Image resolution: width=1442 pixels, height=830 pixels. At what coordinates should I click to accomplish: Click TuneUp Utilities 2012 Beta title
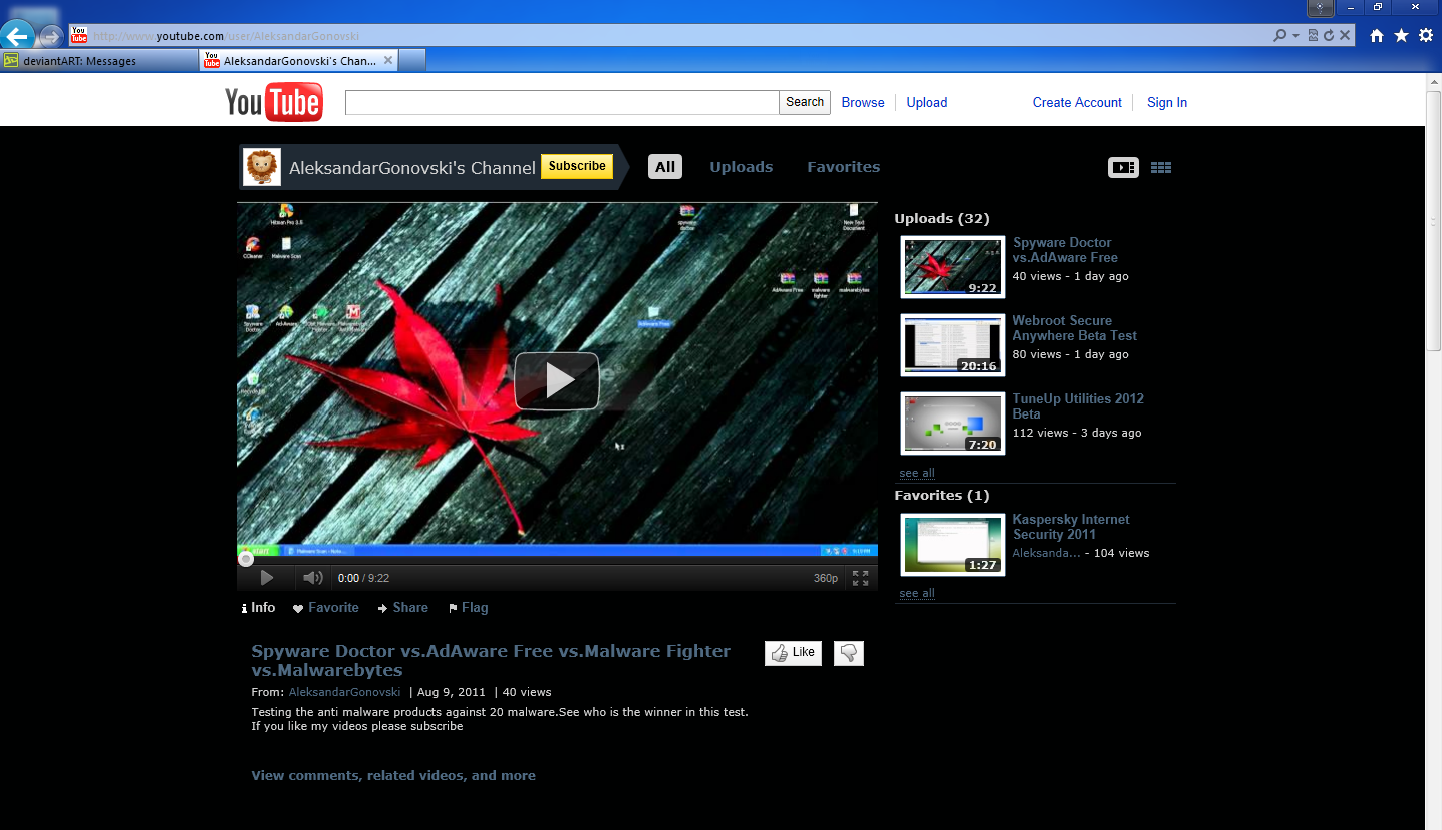pyautogui.click(x=1078, y=406)
